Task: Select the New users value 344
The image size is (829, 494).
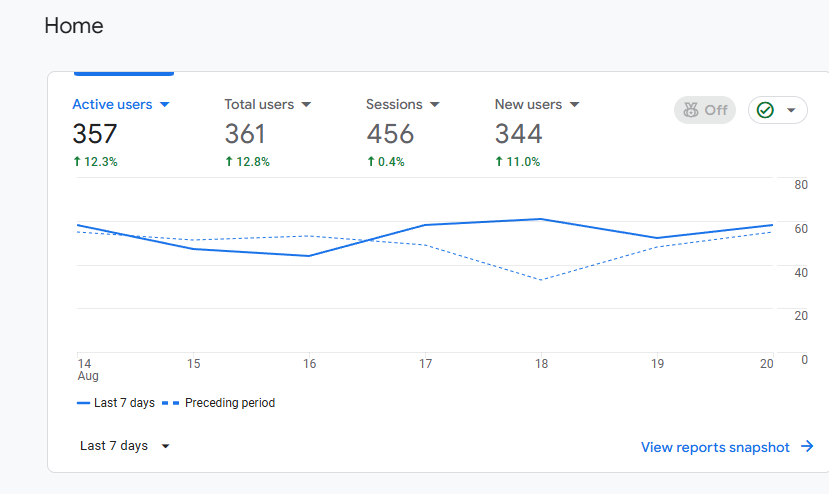Action: point(519,134)
